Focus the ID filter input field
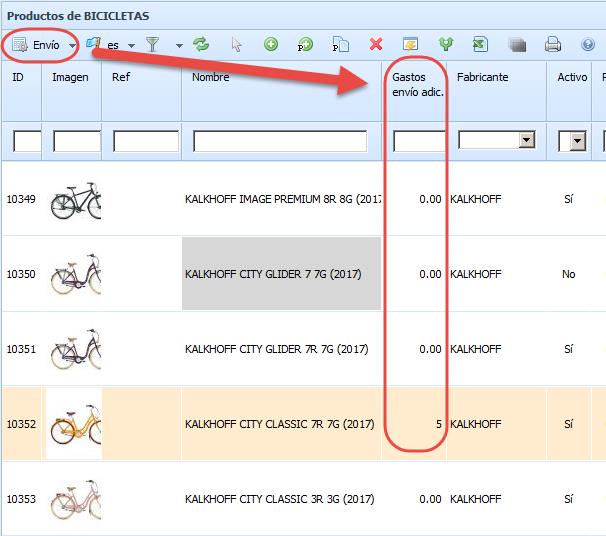 27,141
